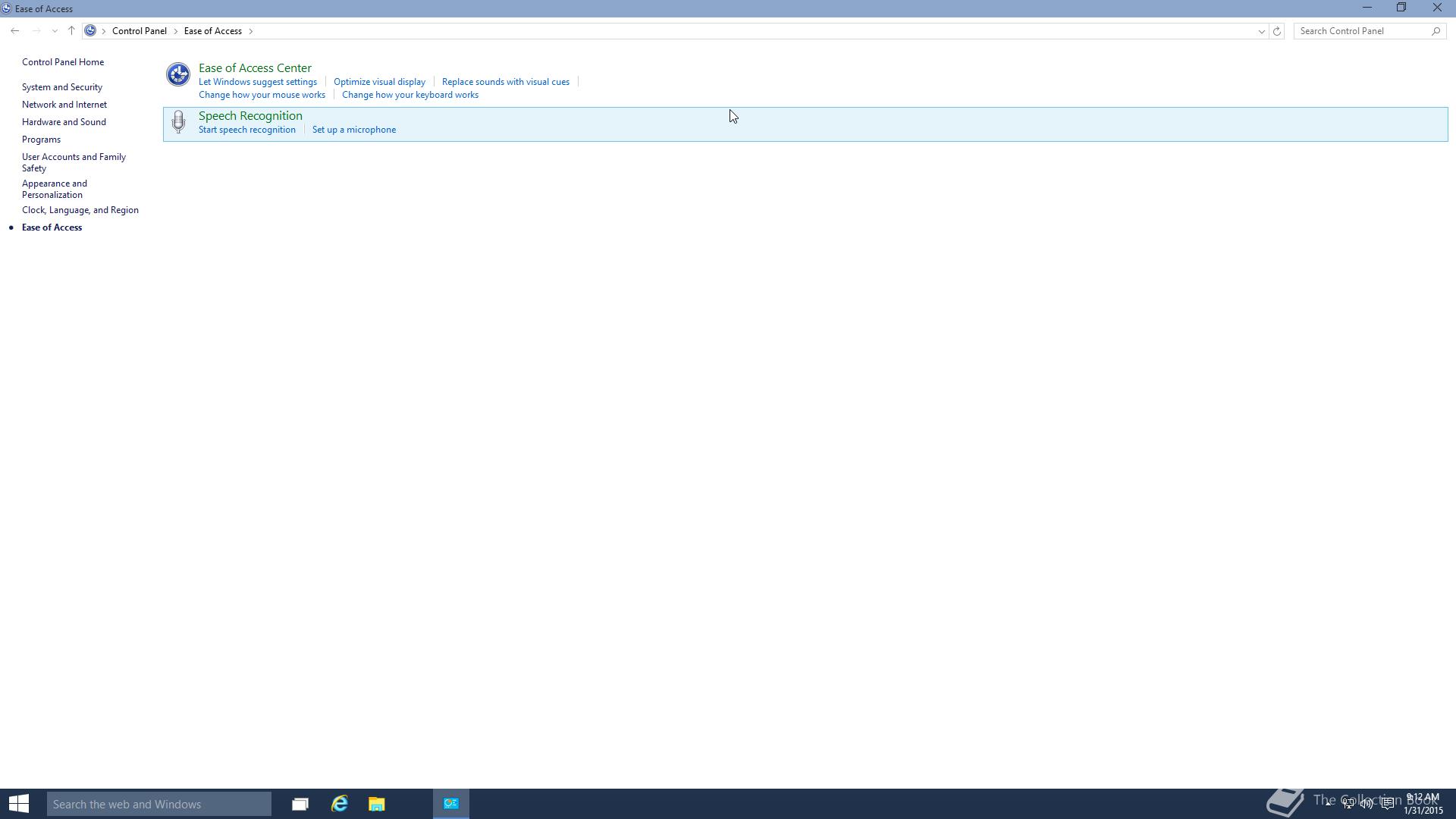Open Speech Recognition heading link
Screen dimensions: 1456x819
click(250, 116)
